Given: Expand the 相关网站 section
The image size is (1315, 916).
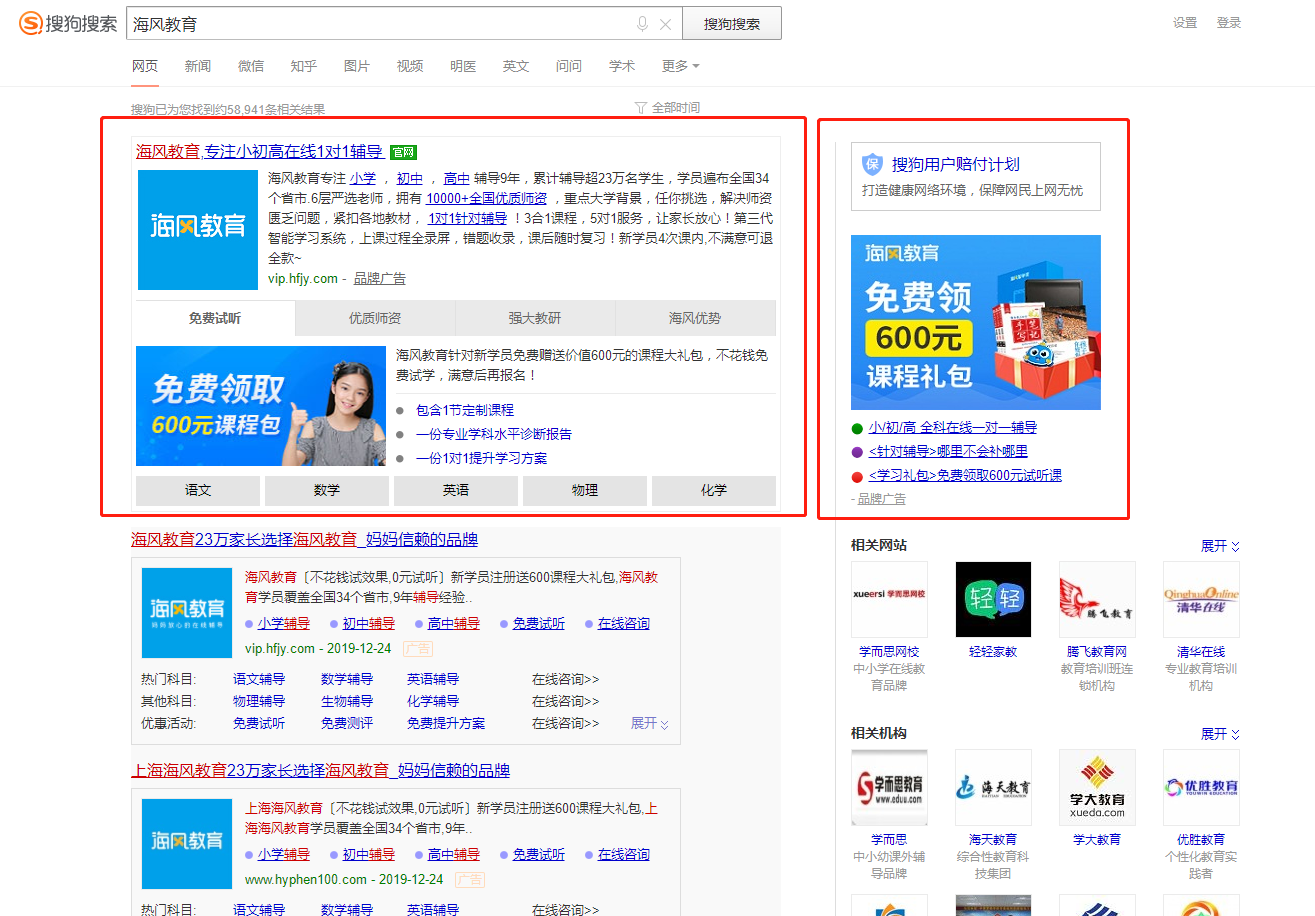Looking at the screenshot, I should click(x=1220, y=546).
